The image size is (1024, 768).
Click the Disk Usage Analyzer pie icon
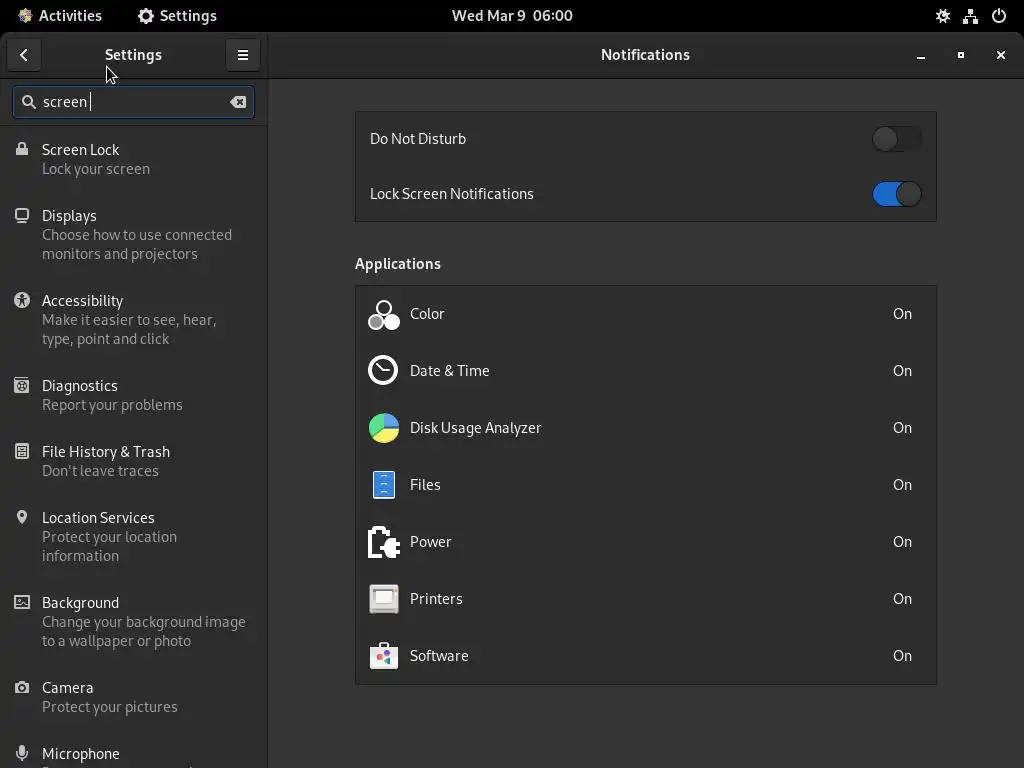tap(383, 428)
